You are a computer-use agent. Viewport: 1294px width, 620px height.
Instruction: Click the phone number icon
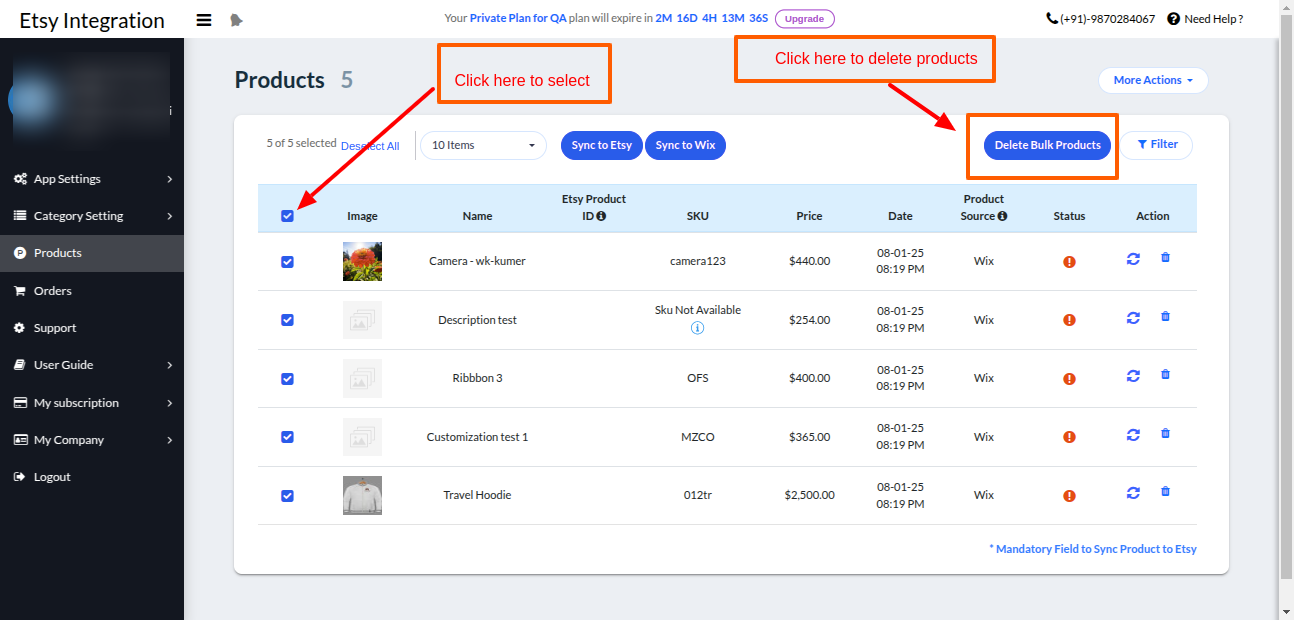(x=1052, y=19)
